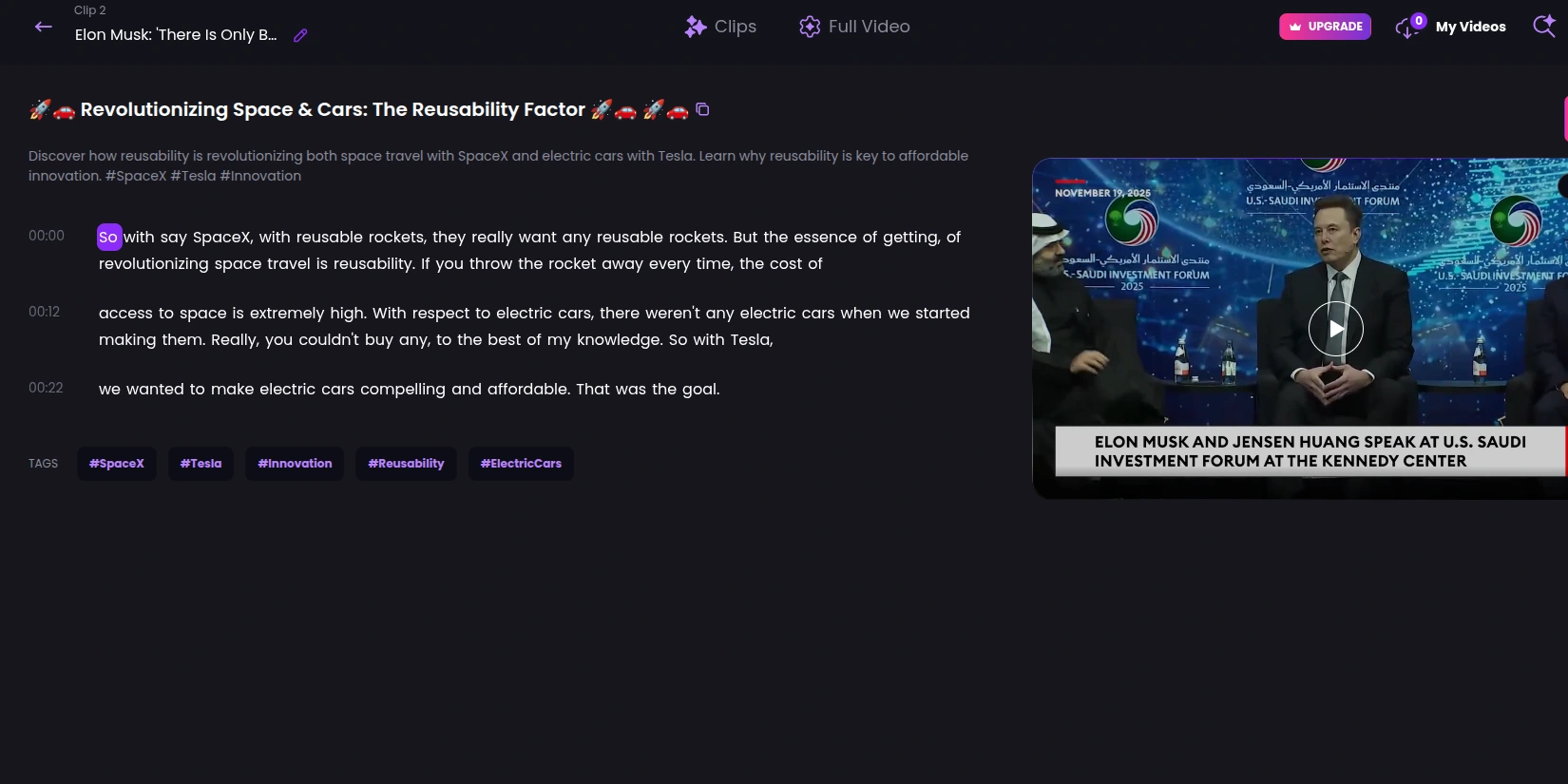Click the crown UPGRADE button
The height and width of the screenshot is (784, 1568).
(x=1325, y=27)
